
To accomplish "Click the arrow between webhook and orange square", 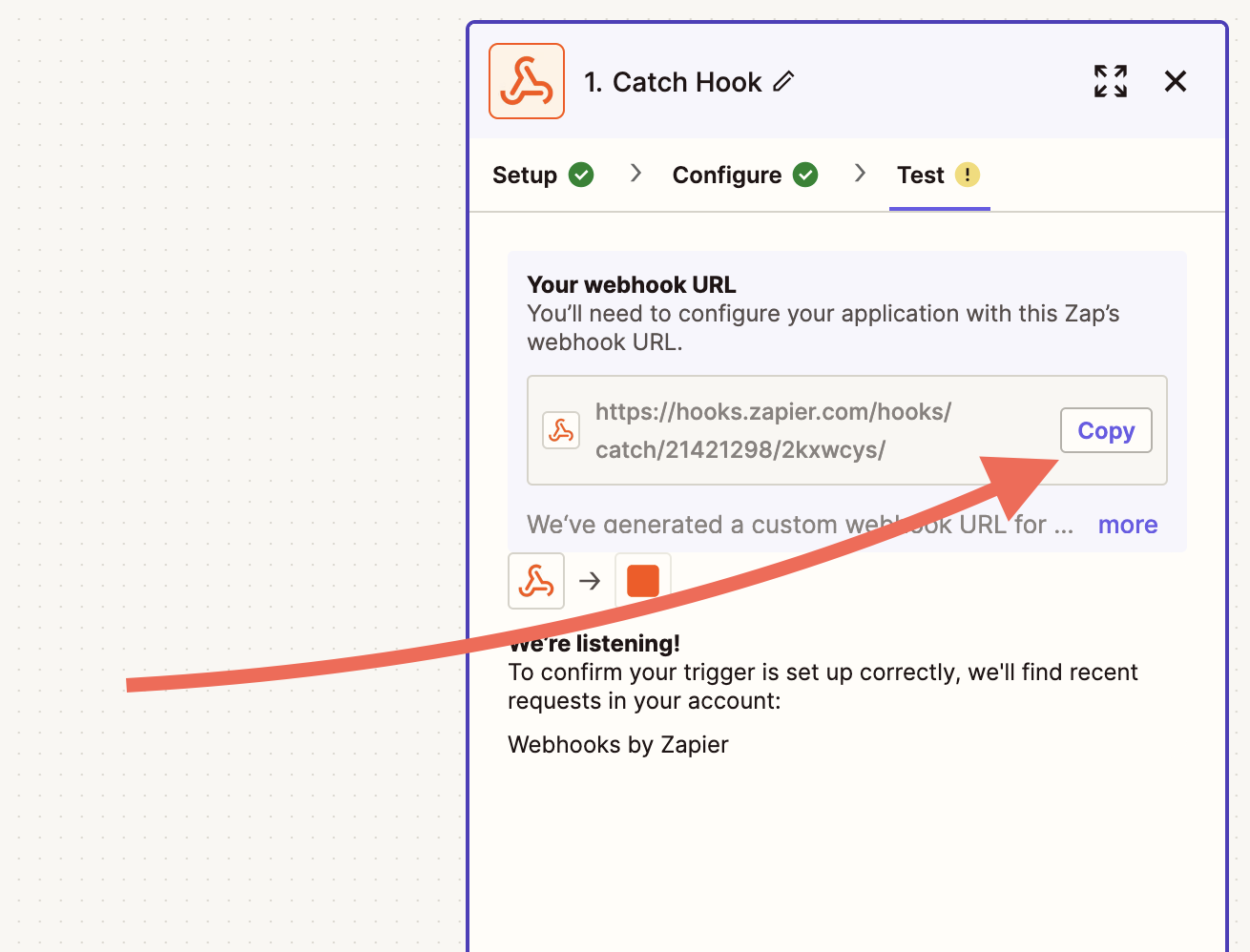I will point(590,581).
